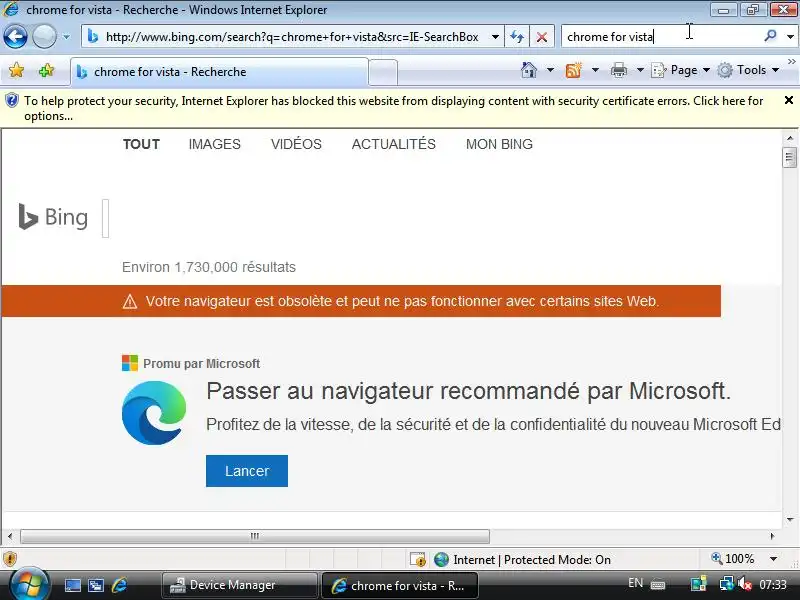The height and width of the screenshot is (600, 800).
Task: Stop loading with the red X icon
Action: click(x=542, y=37)
